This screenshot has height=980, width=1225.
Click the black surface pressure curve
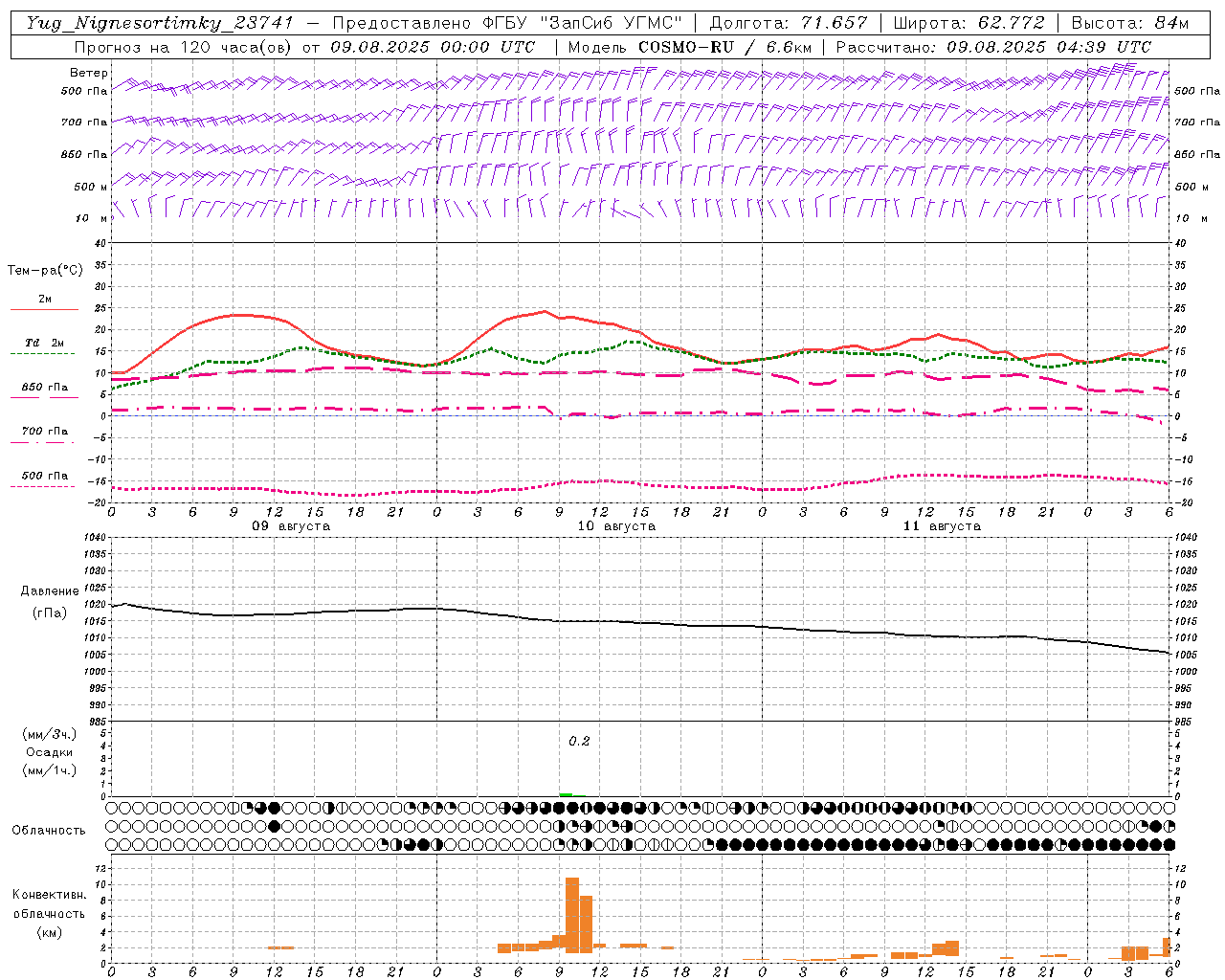click(640, 622)
